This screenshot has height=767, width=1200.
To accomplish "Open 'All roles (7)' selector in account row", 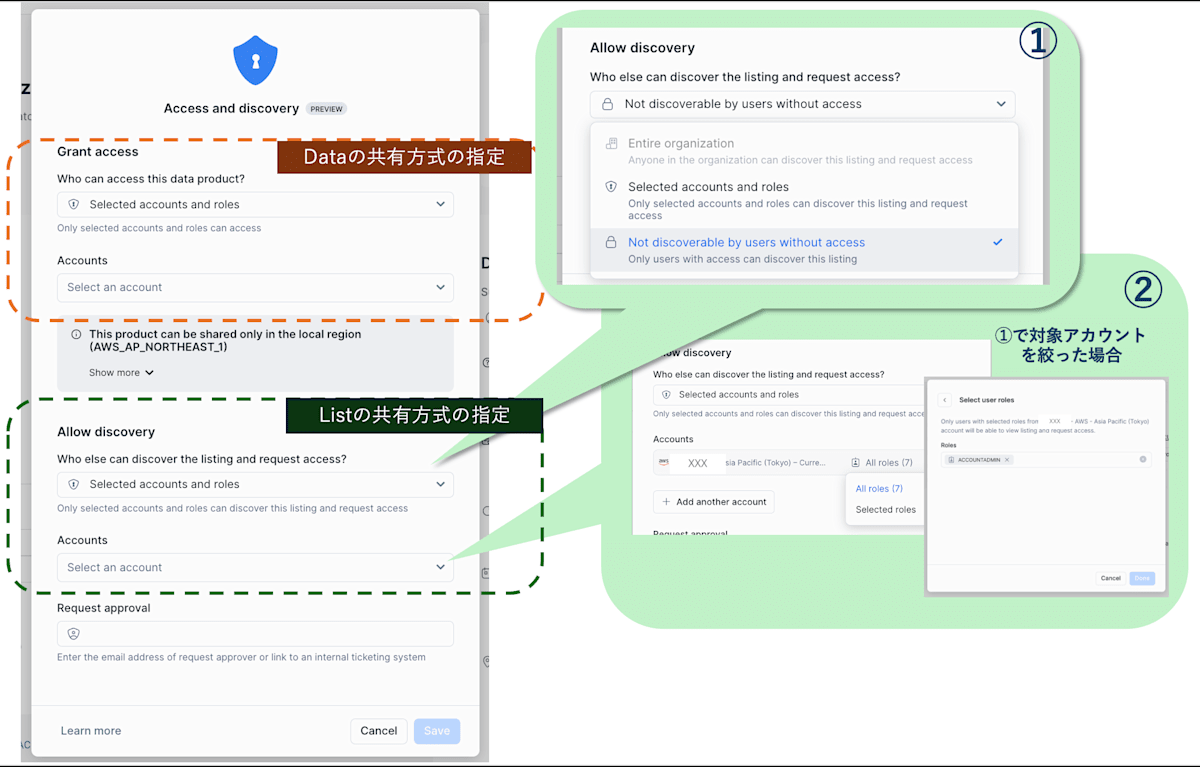I will [x=882, y=463].
